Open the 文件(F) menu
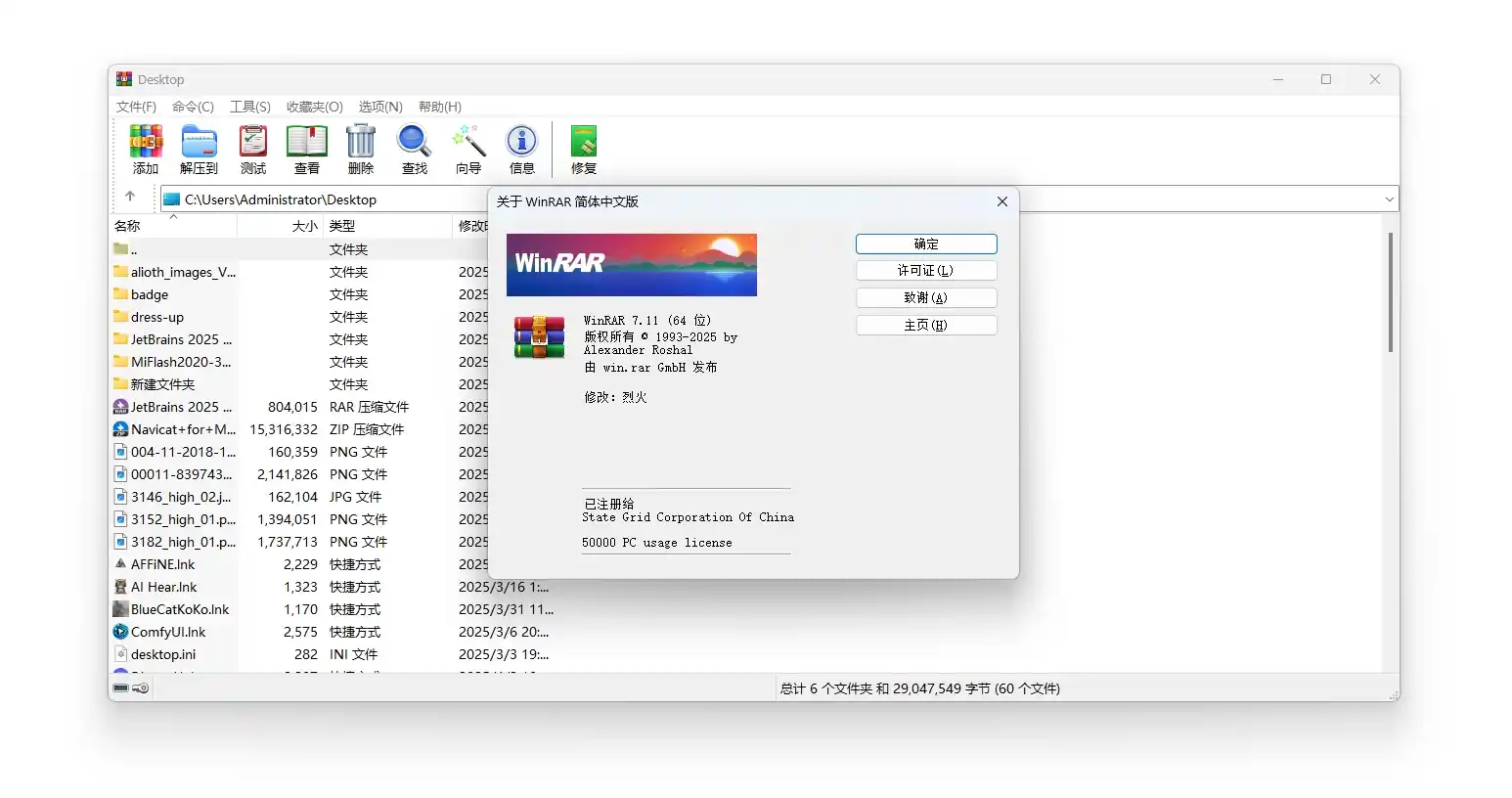1512x798 pixels. [137, 107]
